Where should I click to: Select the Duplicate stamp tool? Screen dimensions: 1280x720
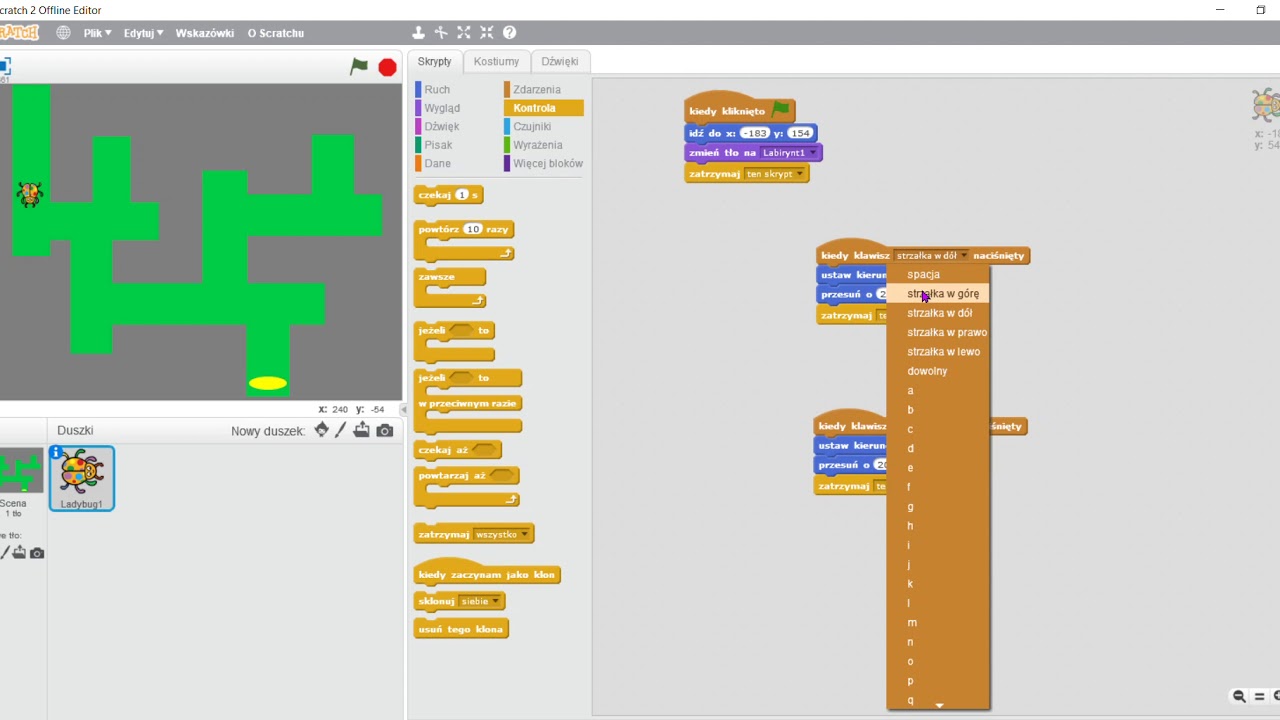(x=419, y=33)
